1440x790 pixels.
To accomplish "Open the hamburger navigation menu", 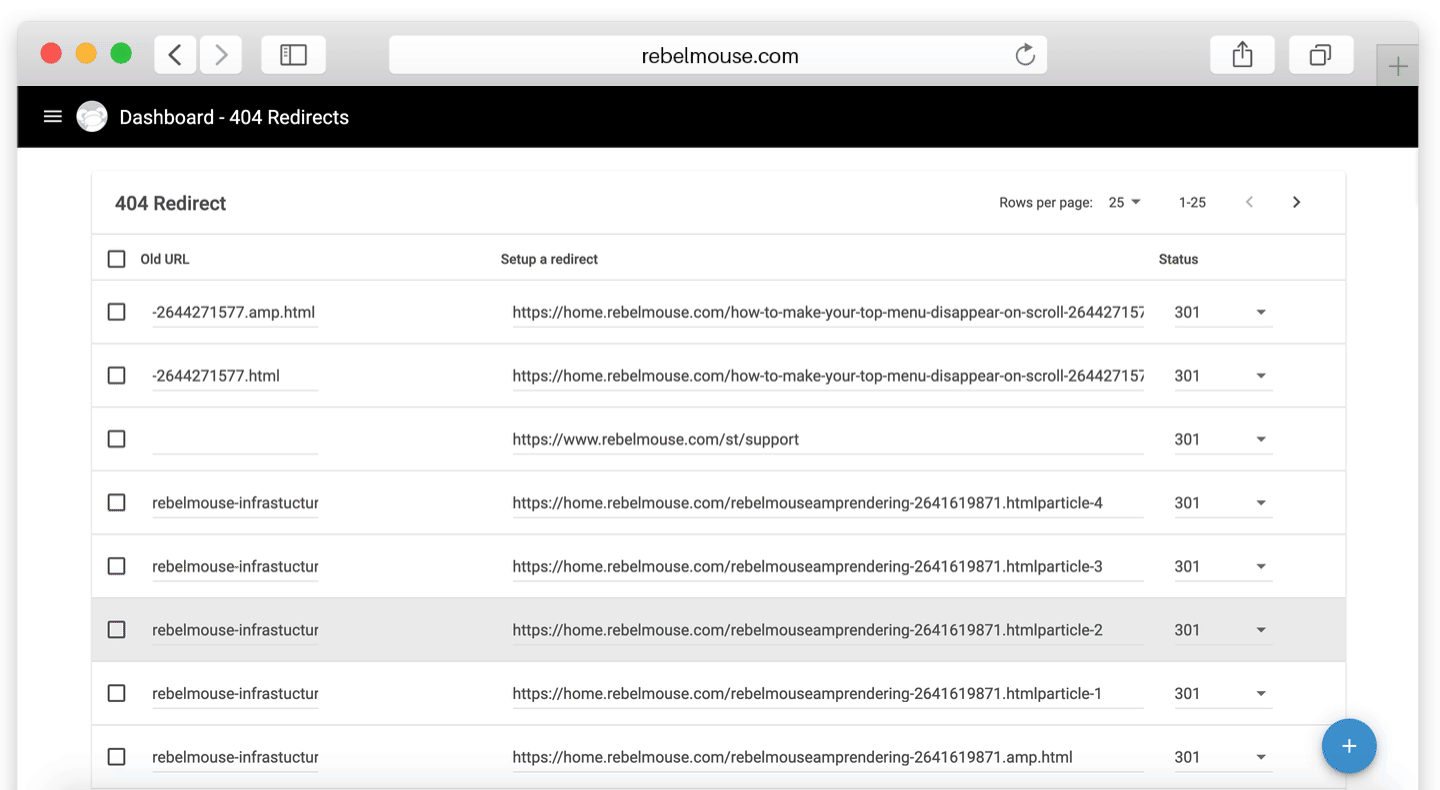I will click(x=53, y=117).
